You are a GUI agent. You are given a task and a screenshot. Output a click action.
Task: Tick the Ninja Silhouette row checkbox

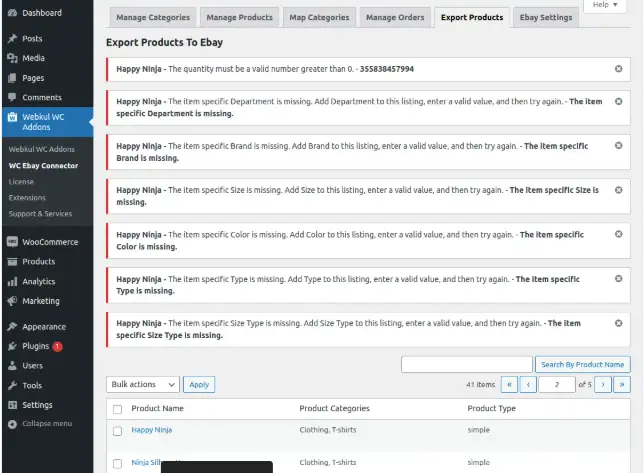pyautogui.click(x=117, y=463)
